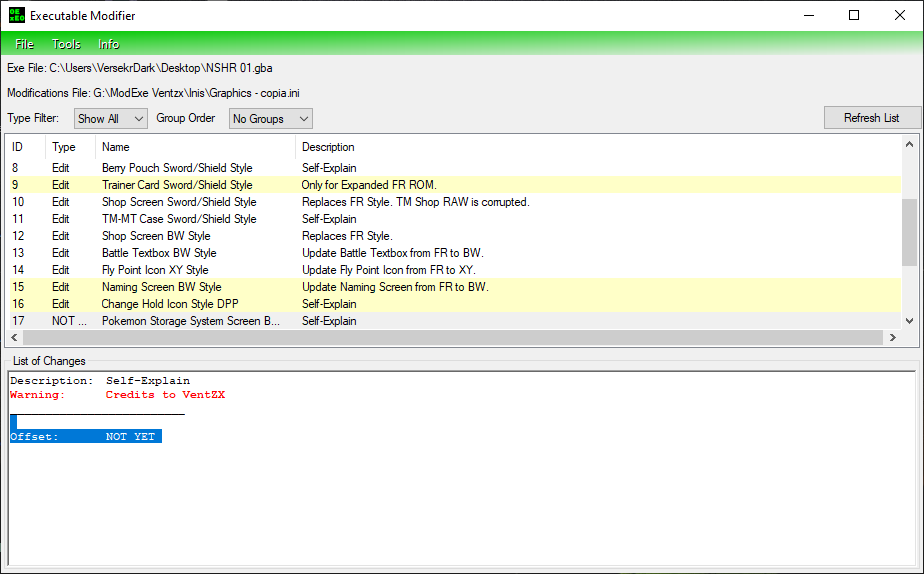Select Change Hold Icon Style DPP row
Screen dimensions: 924x574
[172, 304]
